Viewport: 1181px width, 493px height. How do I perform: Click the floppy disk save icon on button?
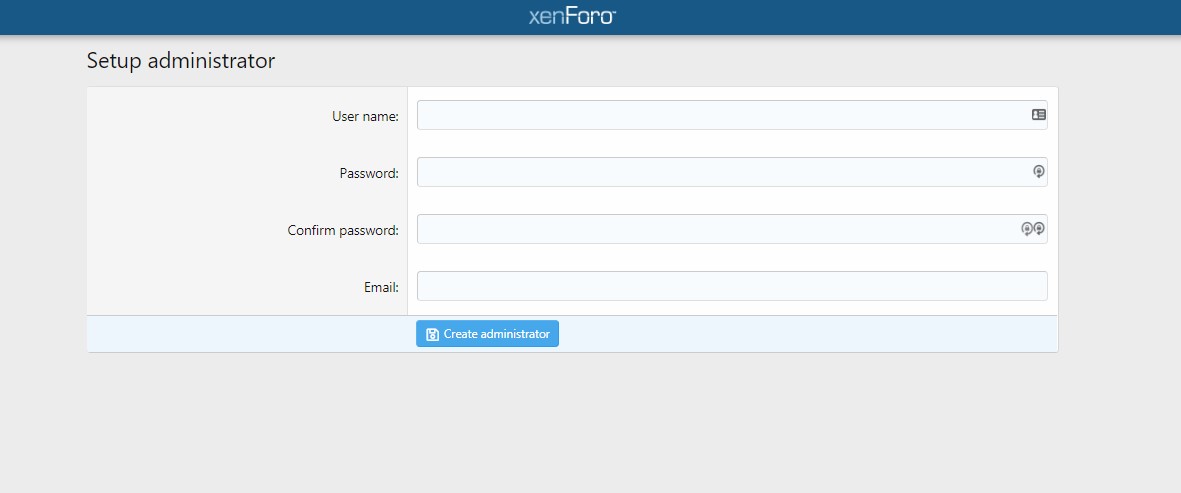coord(432,334)
